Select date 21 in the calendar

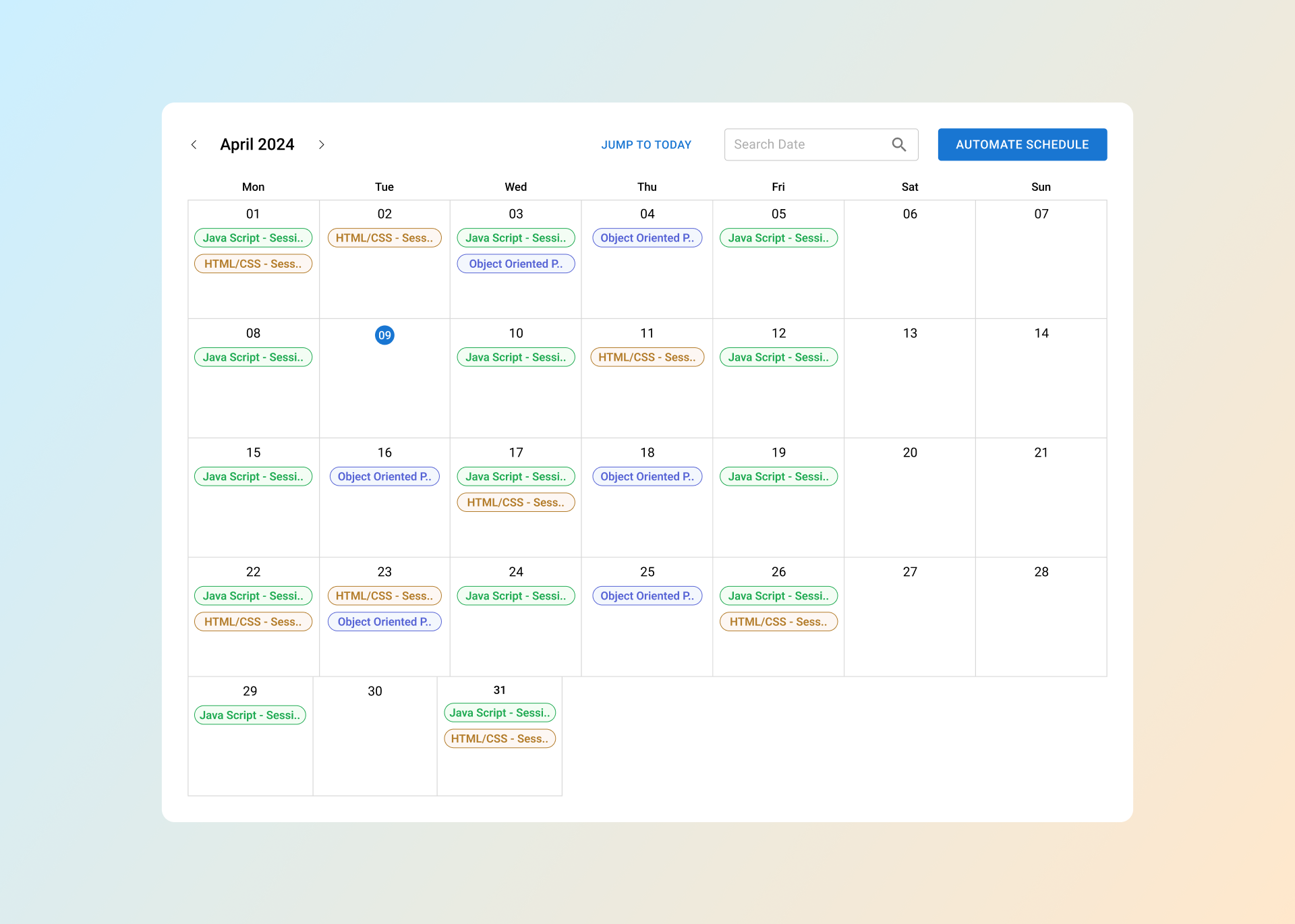1041,453
